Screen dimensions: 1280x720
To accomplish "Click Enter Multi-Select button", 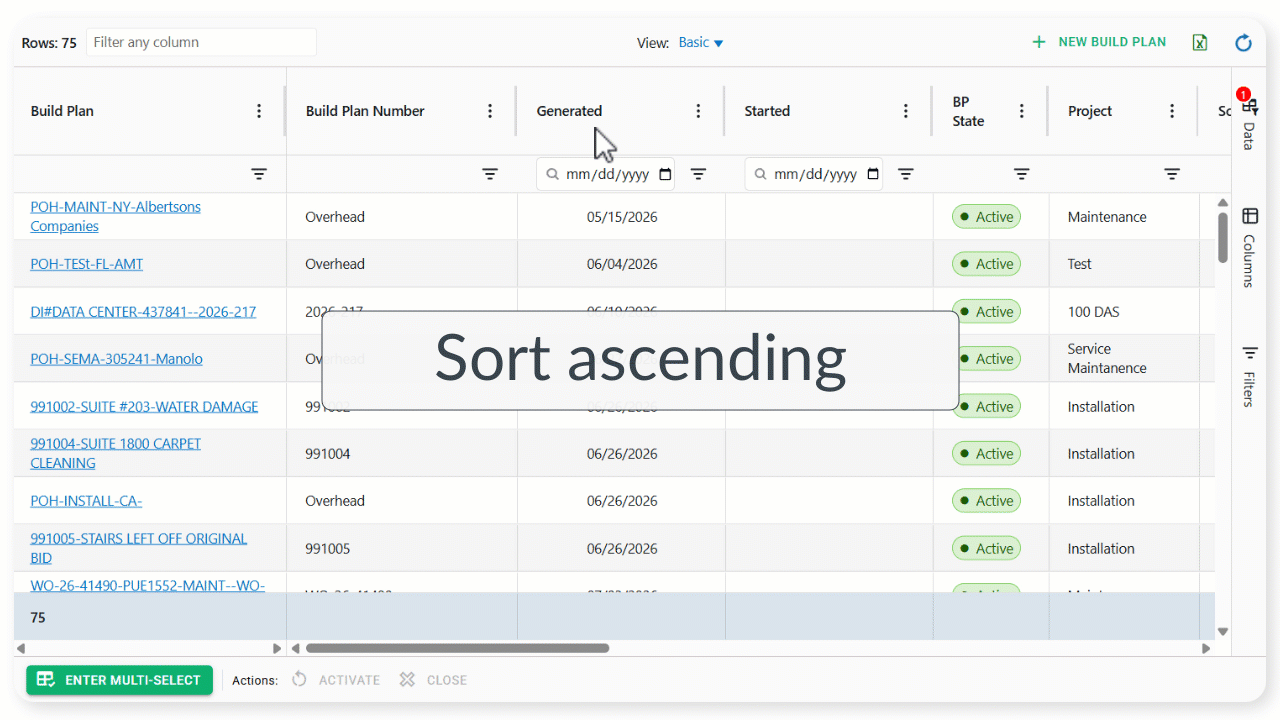I will pyautogui.click(x=120, y=680).
